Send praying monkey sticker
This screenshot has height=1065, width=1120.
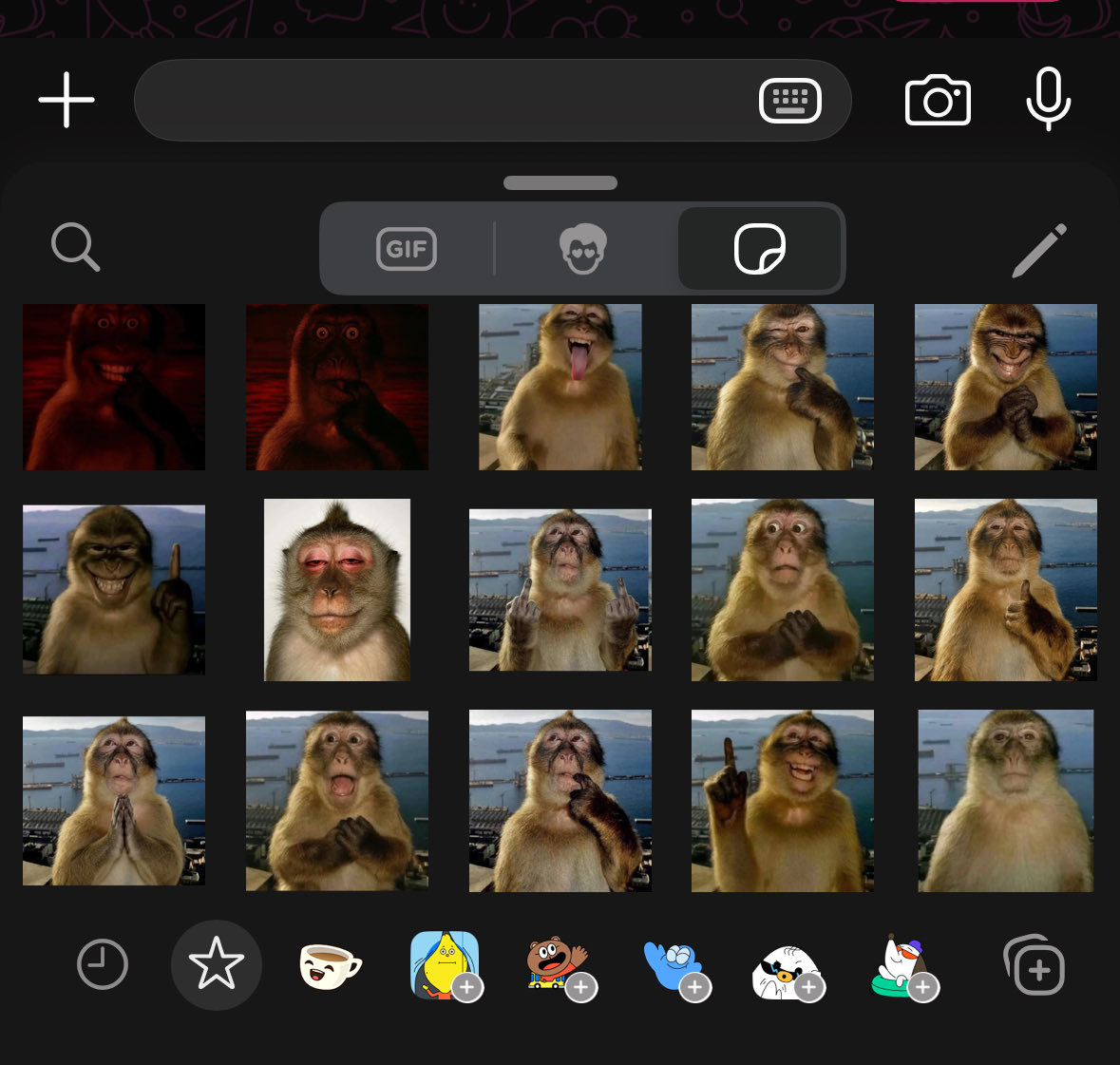114,801
